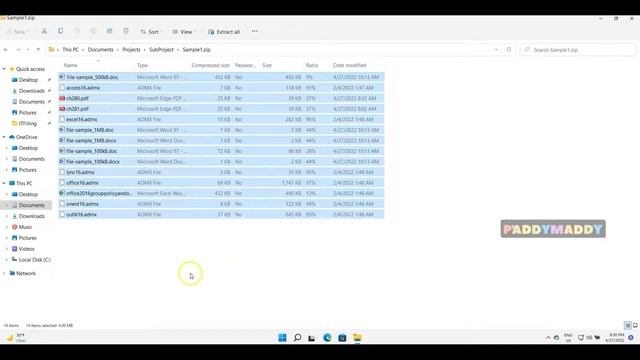Screen dimensions: 640x360
Task: Select outlk16.admx file
Action: [x=221, y=215]
